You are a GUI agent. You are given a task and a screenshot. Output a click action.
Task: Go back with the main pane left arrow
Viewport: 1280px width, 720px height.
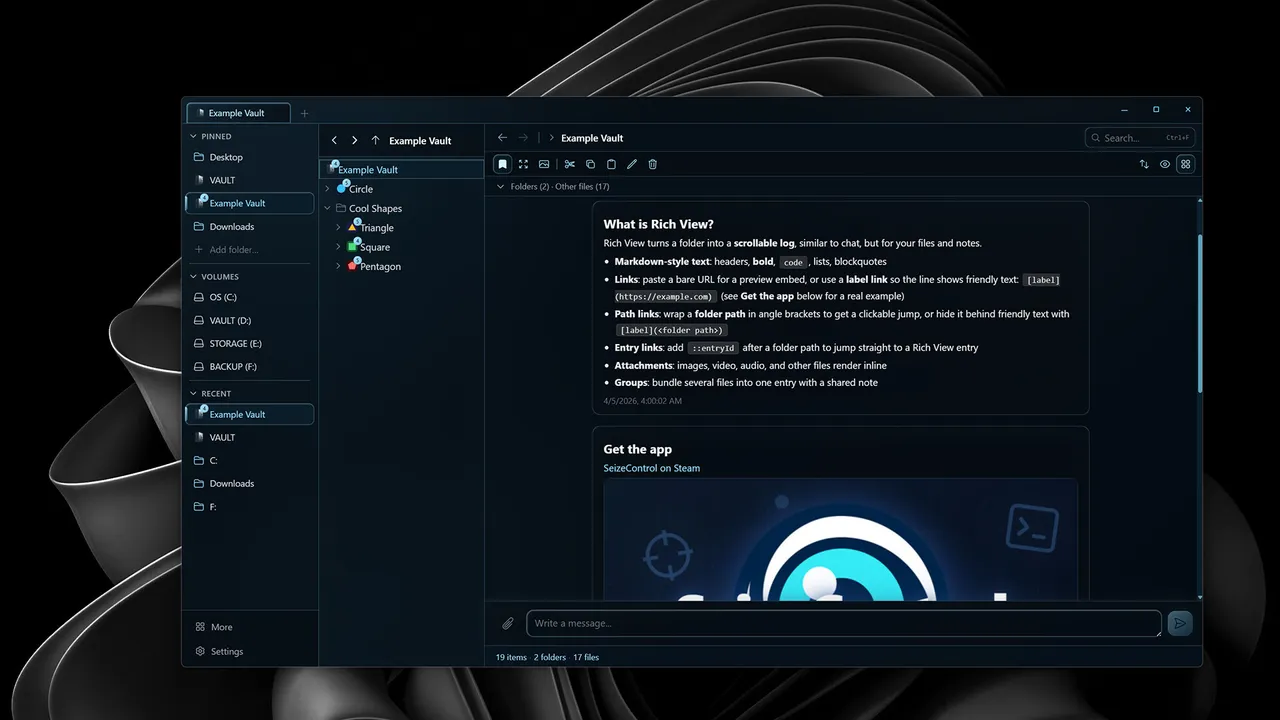pos(503,138)
